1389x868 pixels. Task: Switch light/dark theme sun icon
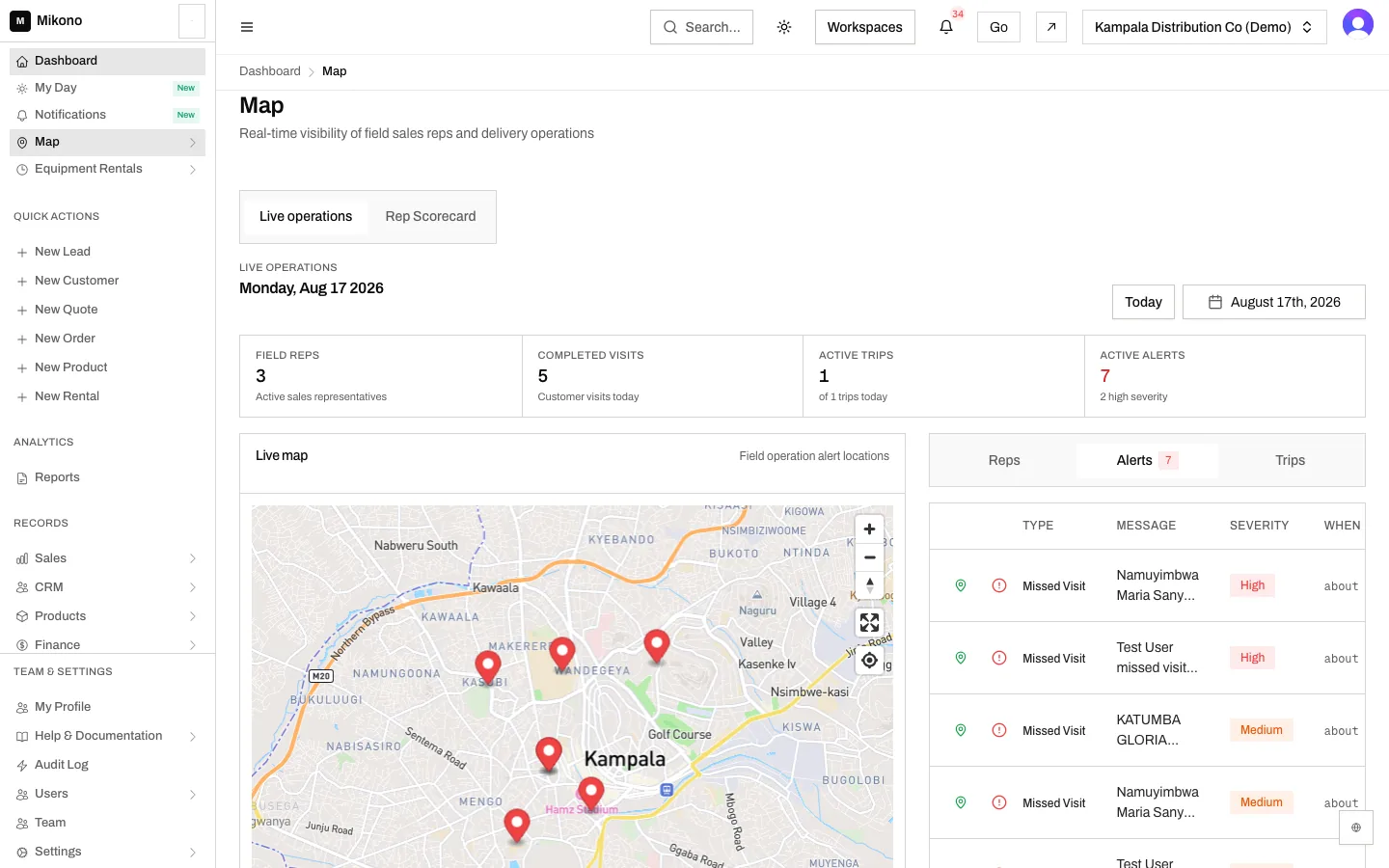[x=784, y=27]
